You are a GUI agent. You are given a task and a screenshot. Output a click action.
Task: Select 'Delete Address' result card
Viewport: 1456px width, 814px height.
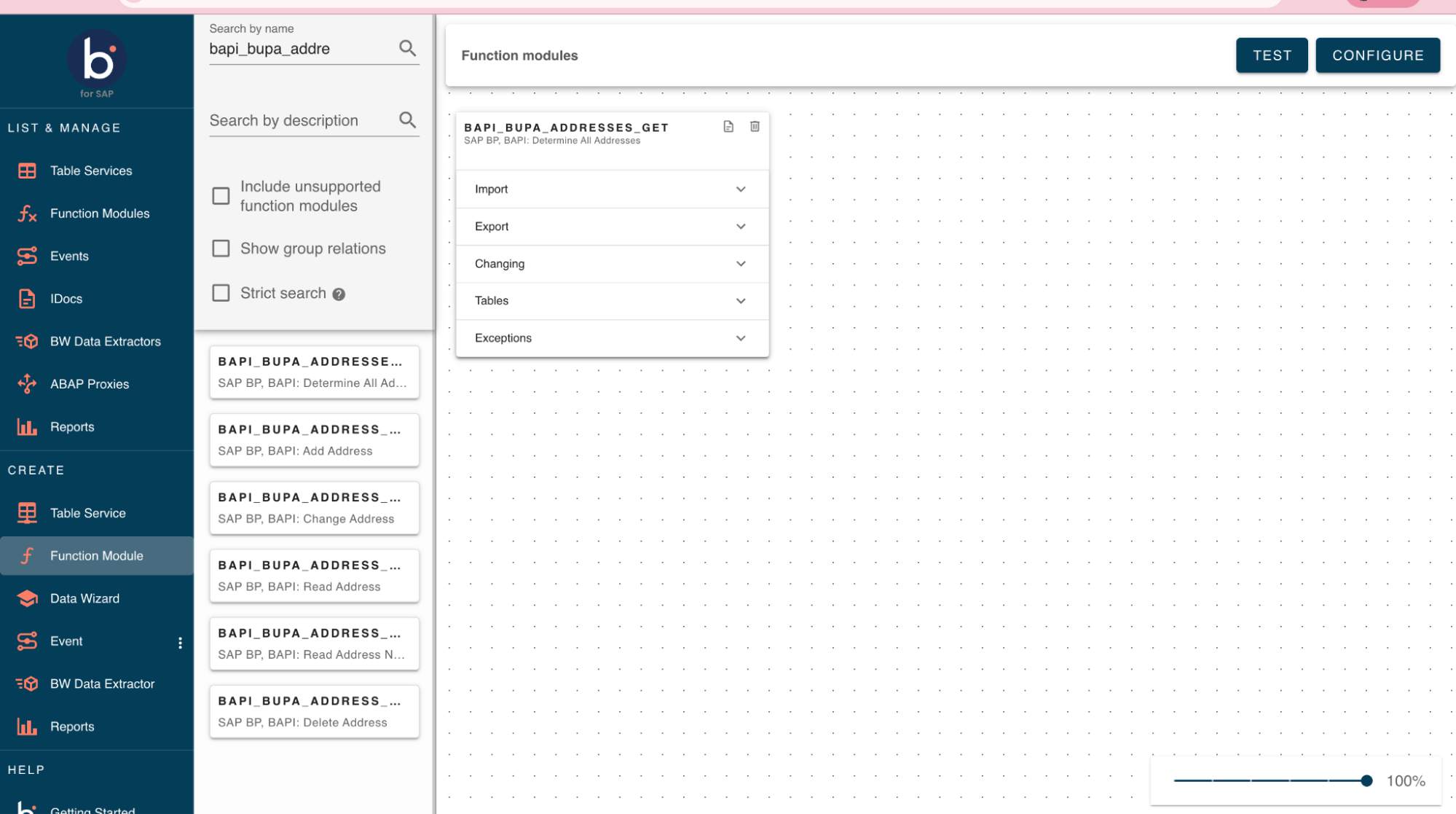pos(314,711)
